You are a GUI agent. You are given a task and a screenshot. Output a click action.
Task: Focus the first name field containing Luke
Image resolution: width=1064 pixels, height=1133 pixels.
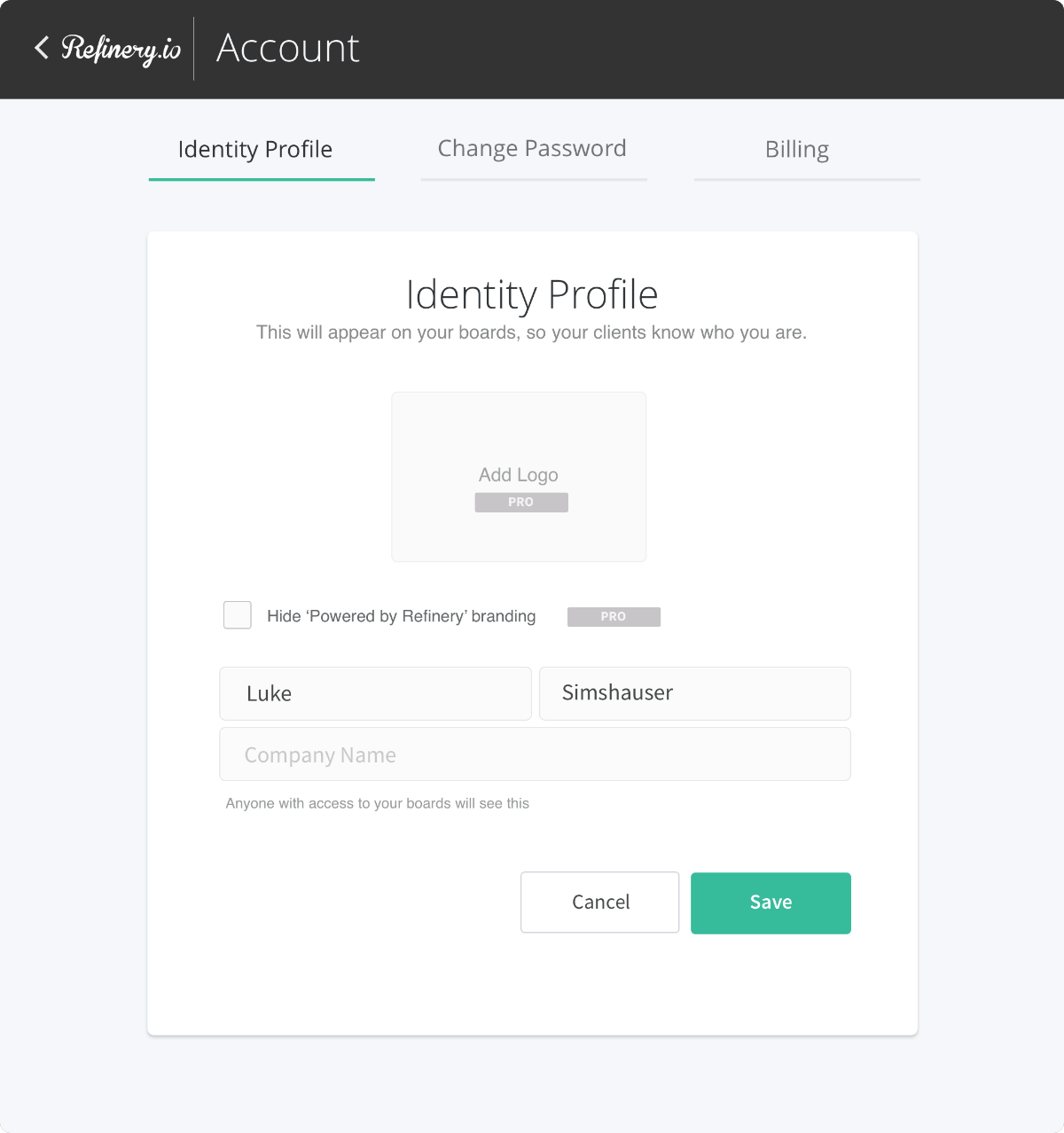coord(375,693)
